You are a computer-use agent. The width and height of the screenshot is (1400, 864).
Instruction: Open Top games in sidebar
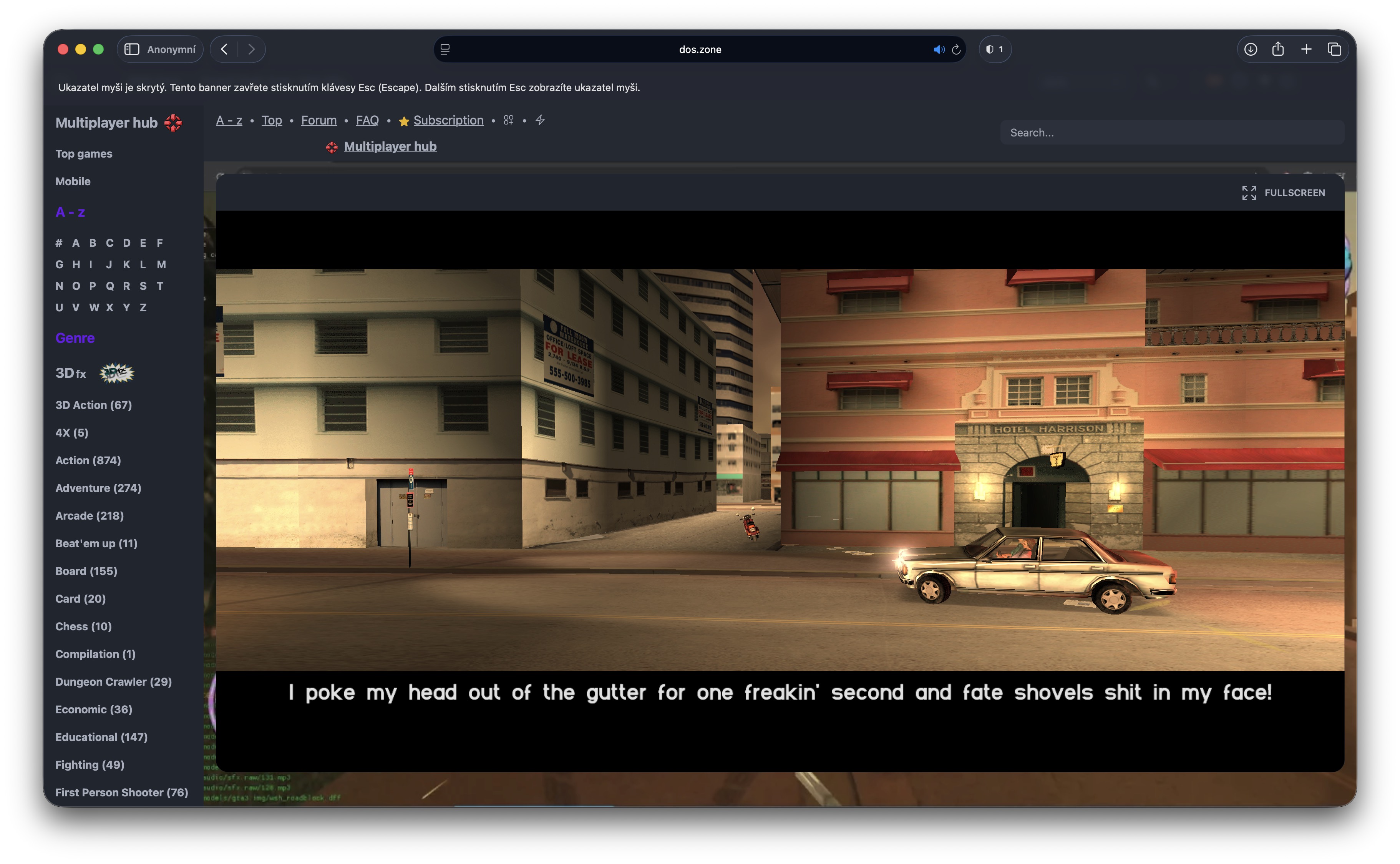(84, 154)
